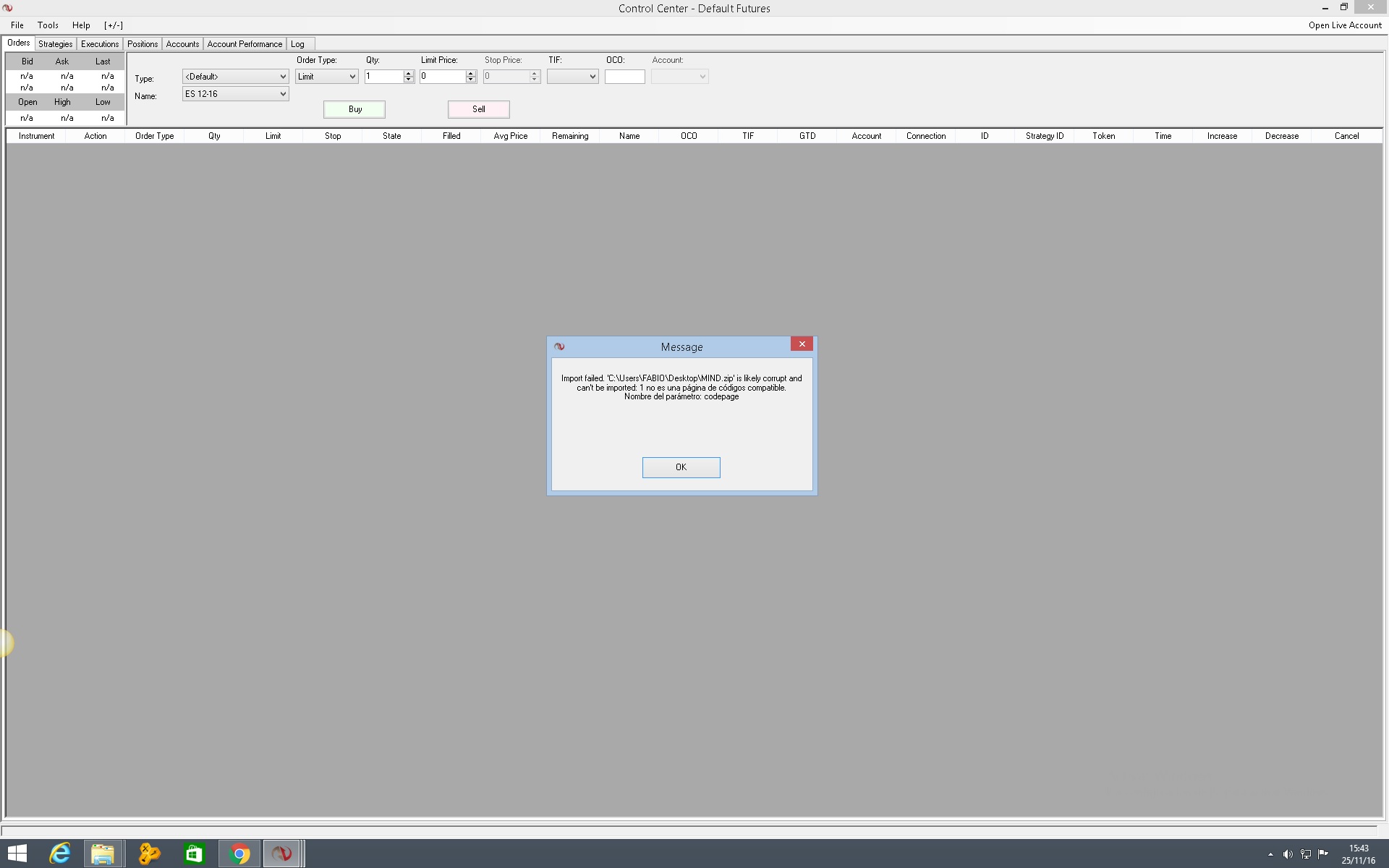The width and height of the screenshot is (1389, 868).
Task: Click the volume speaker tray icon
Action: [1288, 854]
